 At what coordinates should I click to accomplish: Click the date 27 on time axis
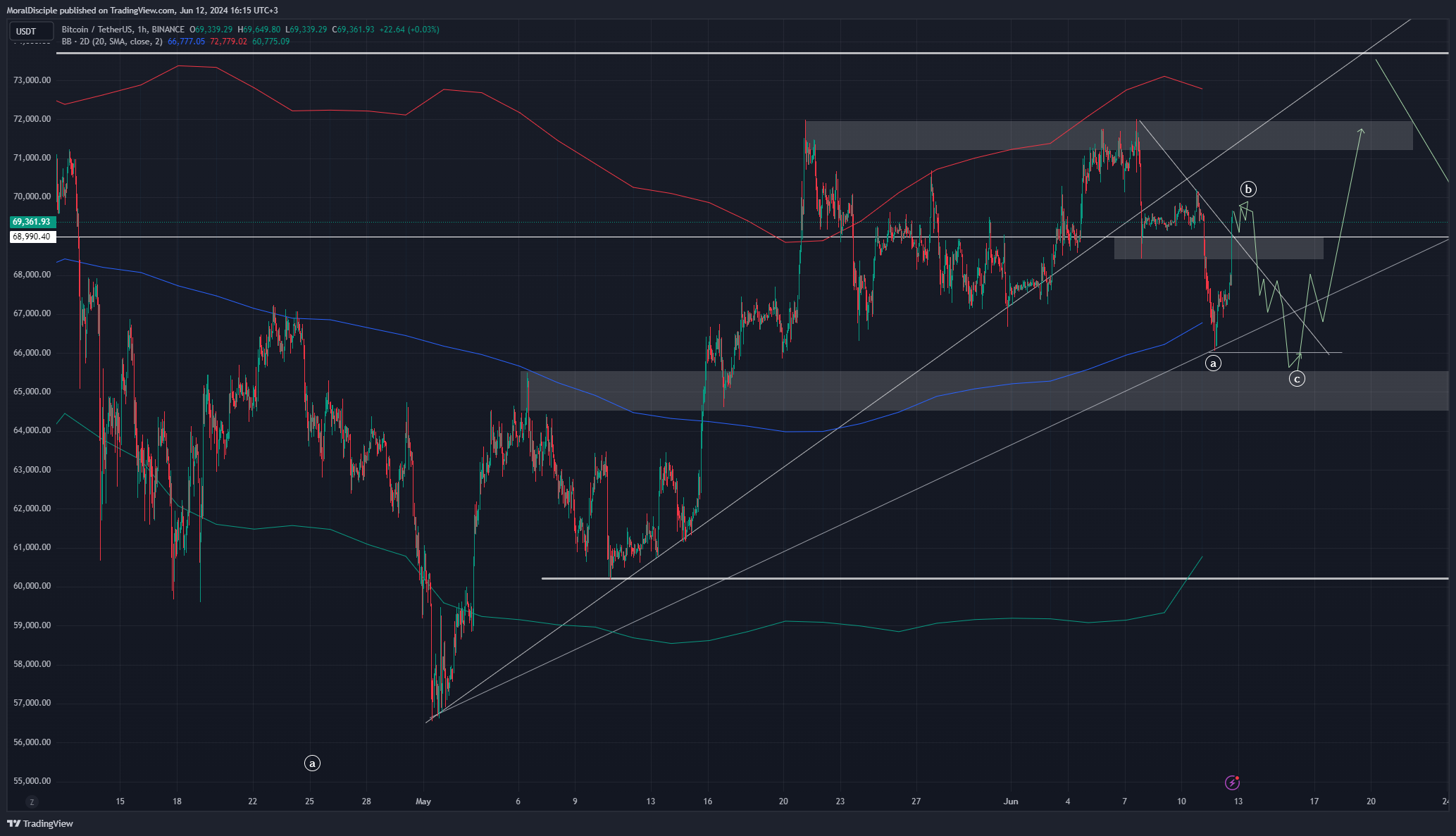click(916, 801)
